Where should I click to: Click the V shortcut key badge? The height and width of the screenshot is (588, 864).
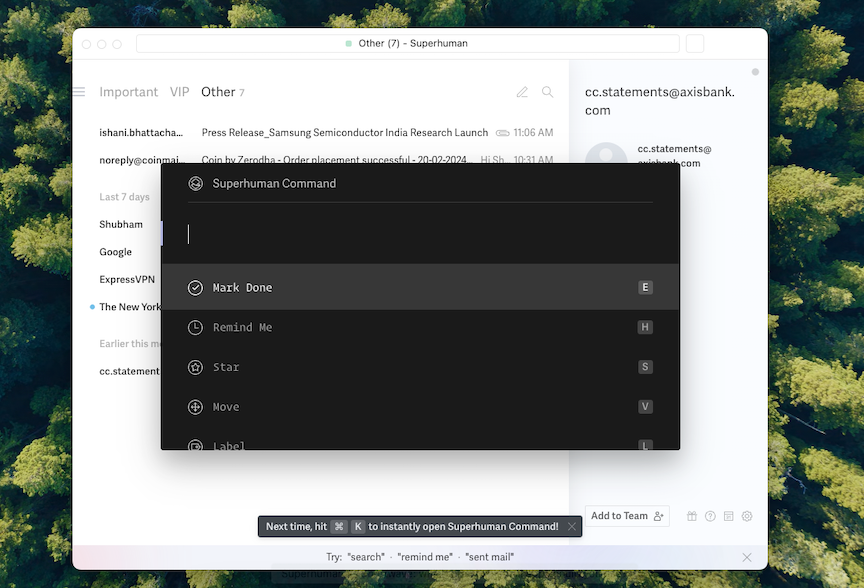[645, 406]
